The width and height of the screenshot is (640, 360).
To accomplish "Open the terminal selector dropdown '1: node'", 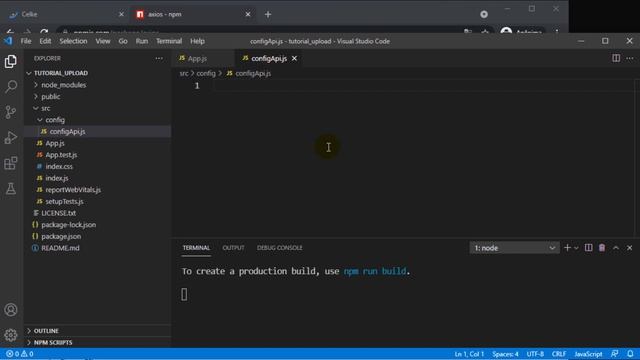I will click(x=514, y=248).
